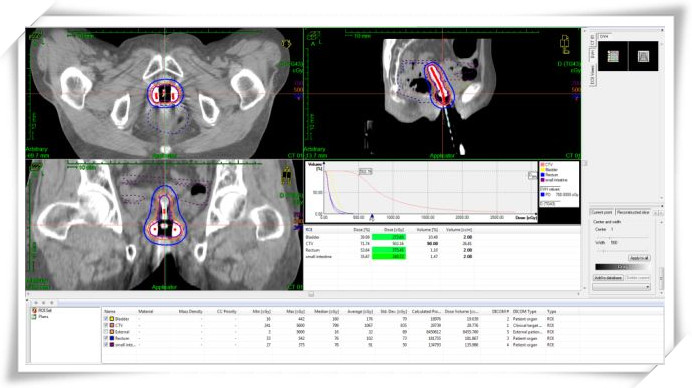This screenshot has height=388, width=692.
Task: Click the Apply to all button
Action: click(x=639, y=258)
